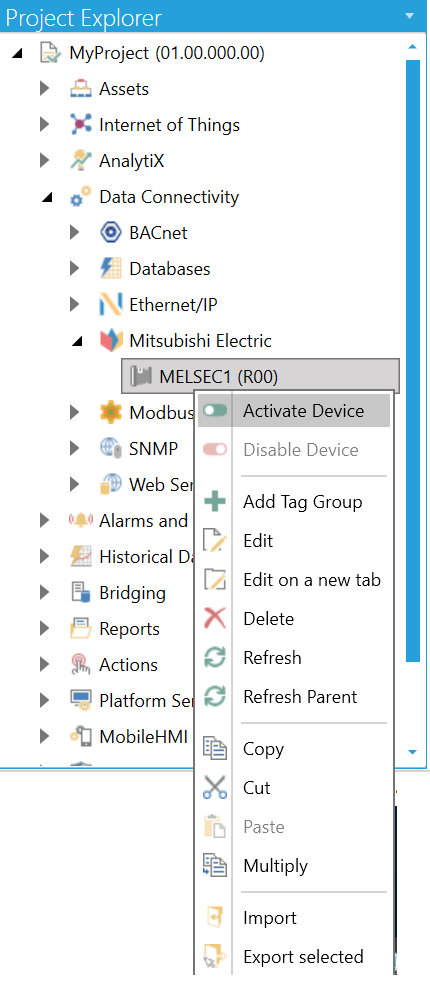The height and width of the screenshot is (983, 430).
Task: Click the scissors Cut icon
Action: point(215,788)
